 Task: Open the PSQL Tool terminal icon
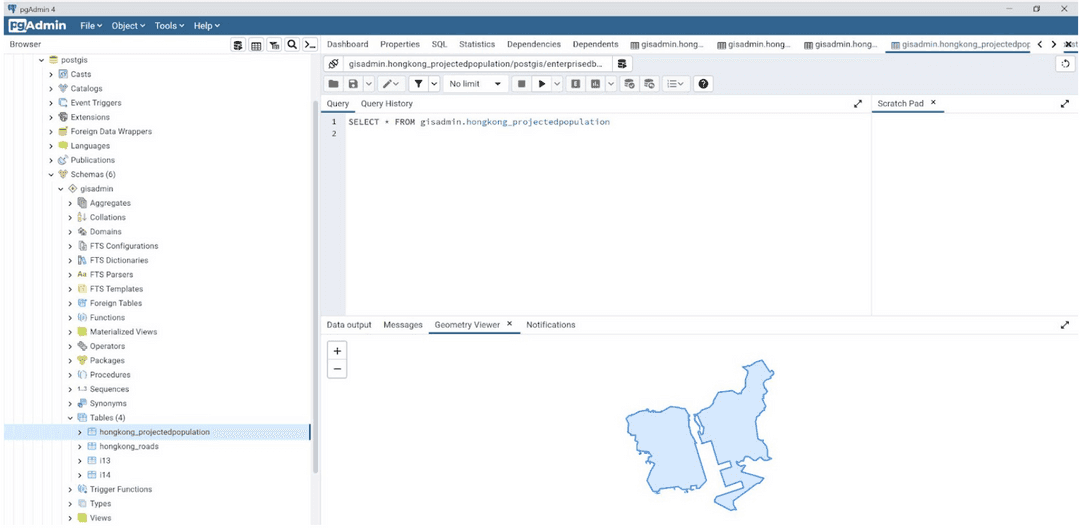click(x=309, y=45)
